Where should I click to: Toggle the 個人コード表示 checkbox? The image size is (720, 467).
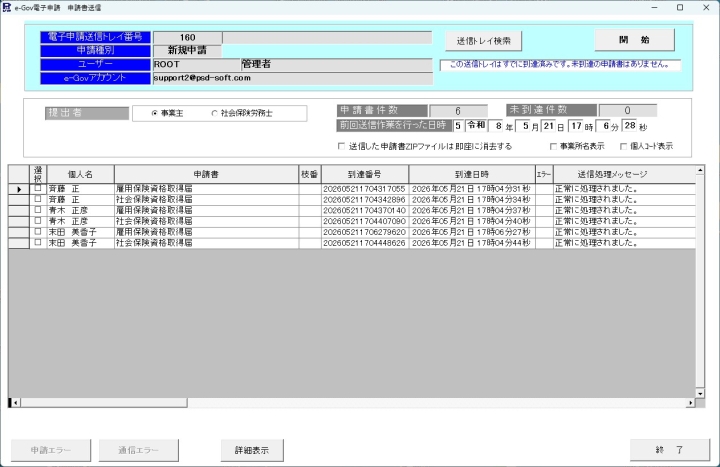pyautogui.click(x=623, y=146)
